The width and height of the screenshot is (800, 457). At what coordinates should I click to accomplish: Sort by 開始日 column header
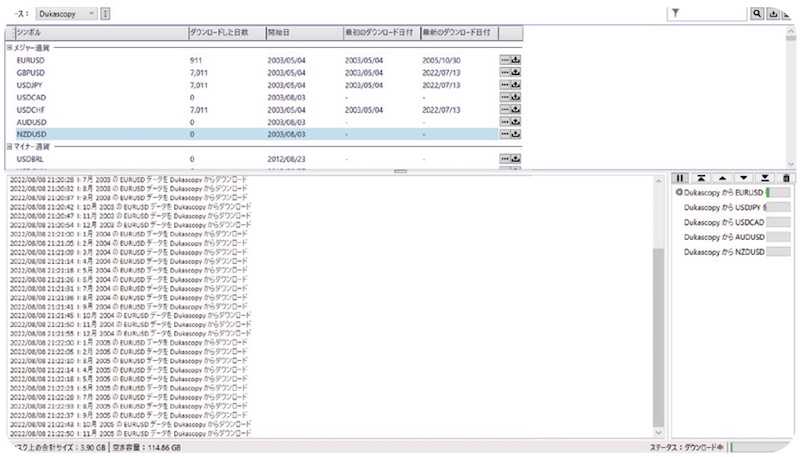tap(301, 34)
